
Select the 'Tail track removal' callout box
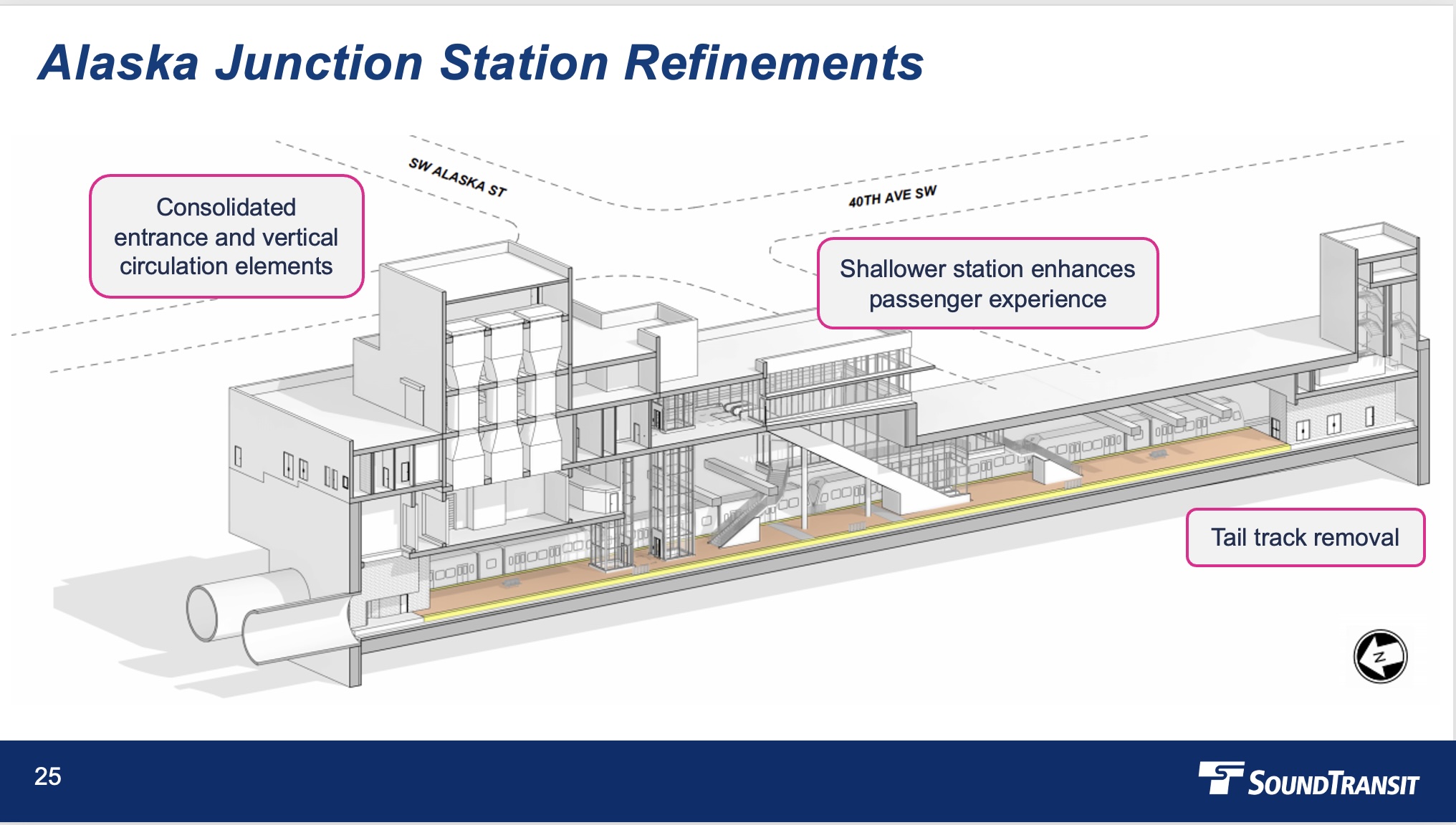[x=1306, y=537]
